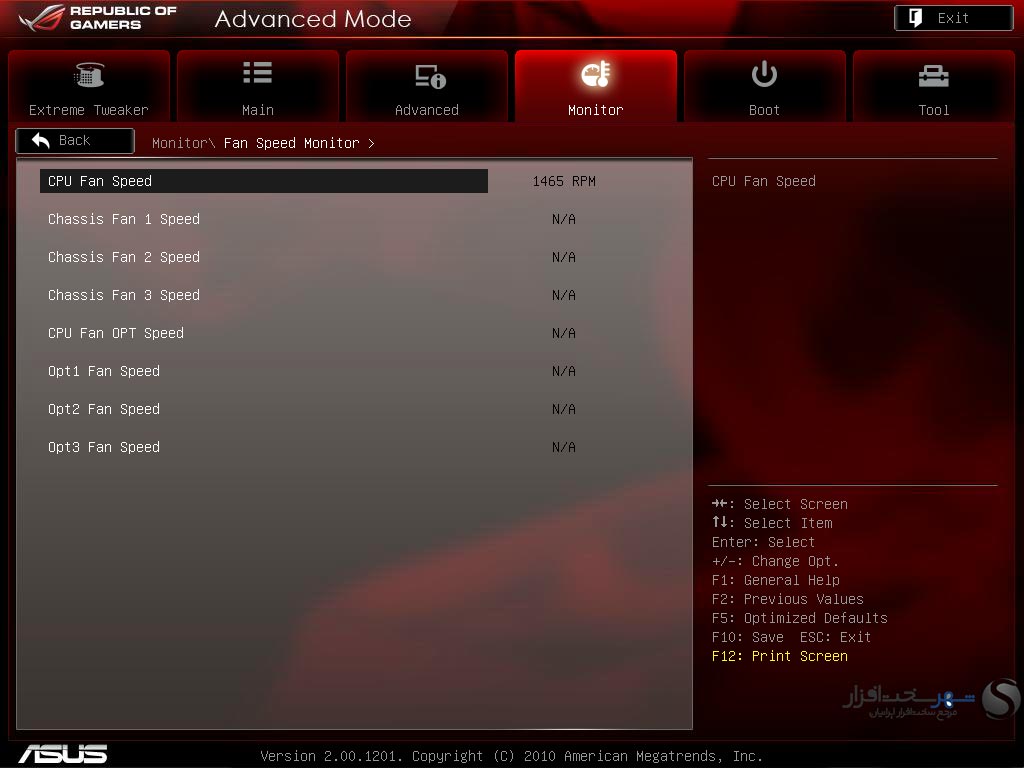
Task: Click the Exit door icon
Action: [x=915, y=18]
